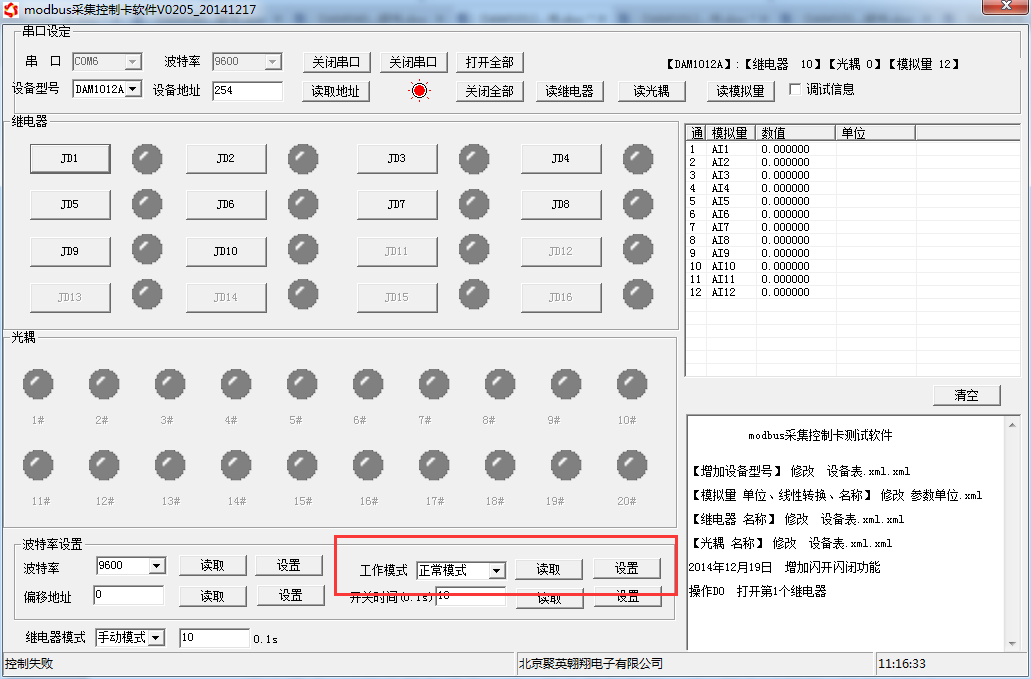Click the indicator lamp next to JD1 relay
1031x679 pixels.
147,158
